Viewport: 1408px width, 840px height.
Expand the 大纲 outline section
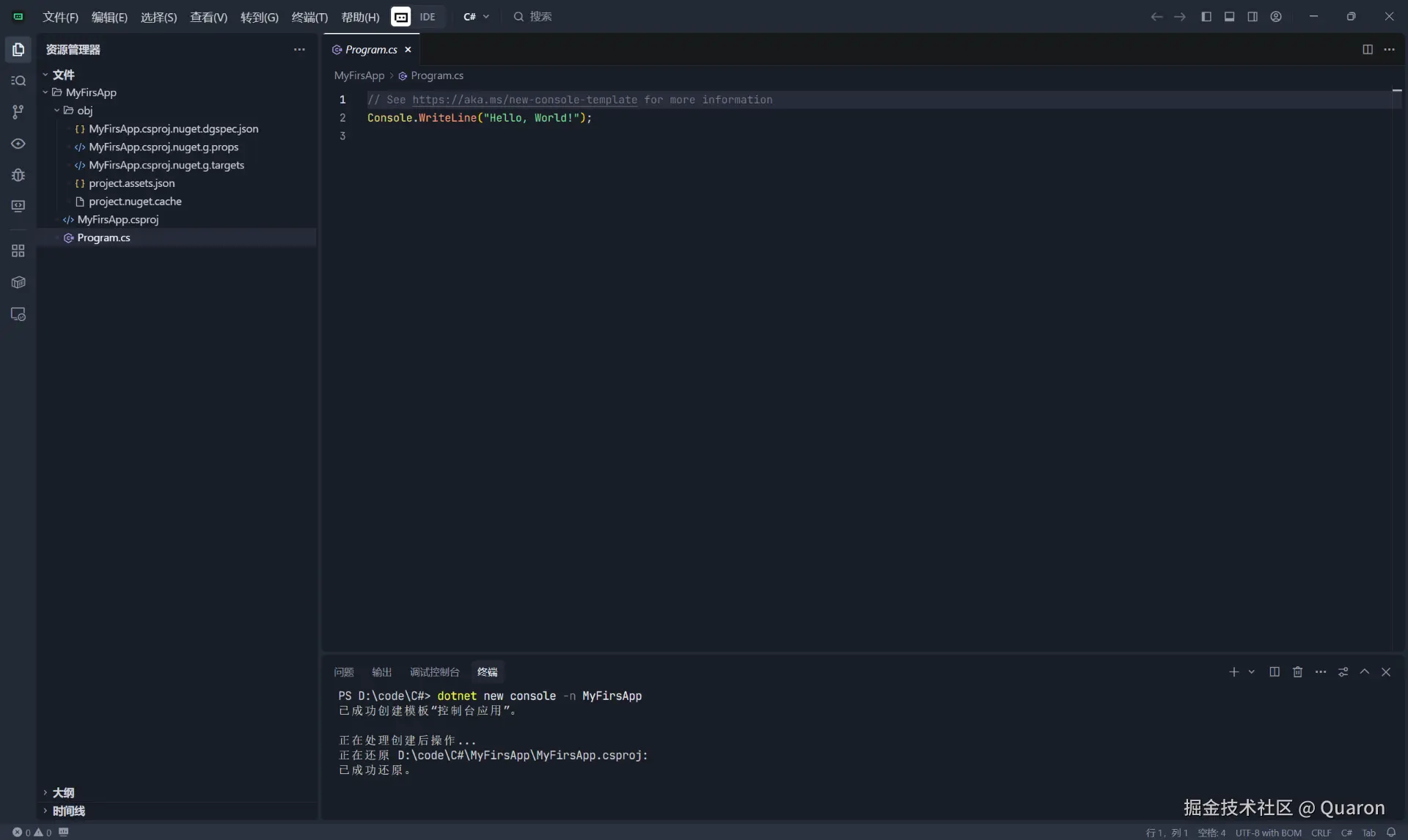63,792
